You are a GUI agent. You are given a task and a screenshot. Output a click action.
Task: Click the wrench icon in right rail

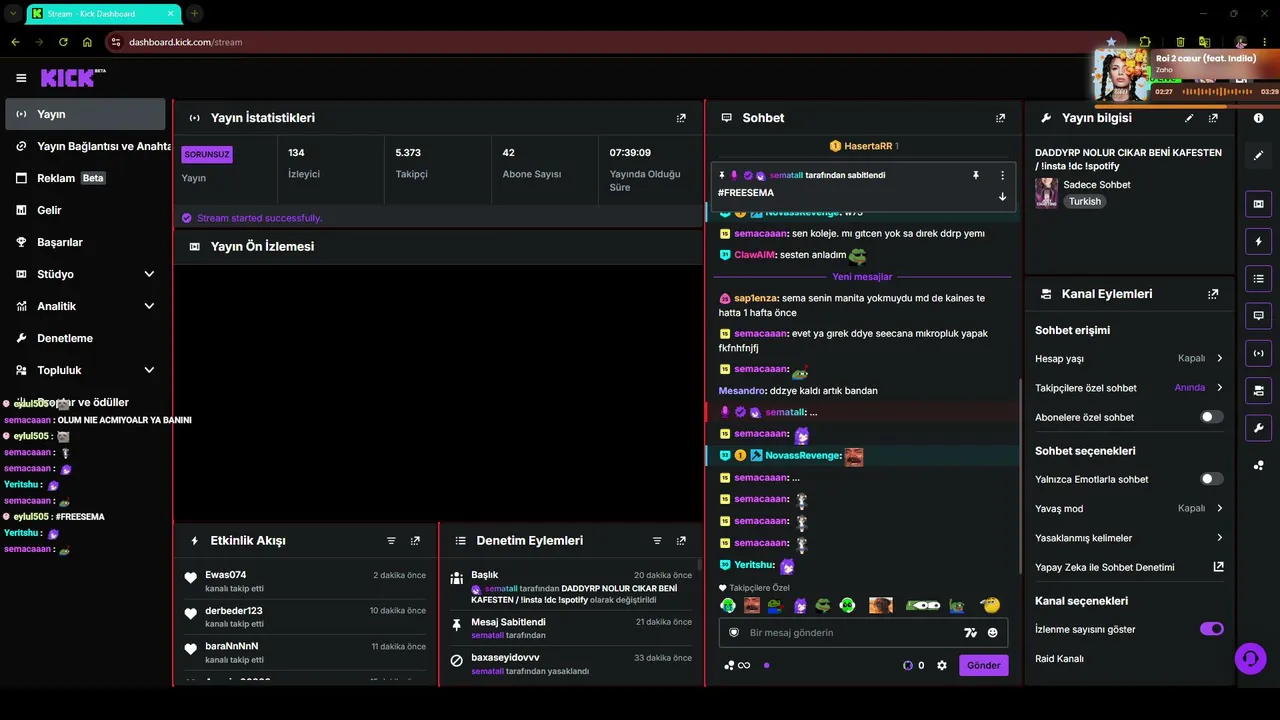1258,428
